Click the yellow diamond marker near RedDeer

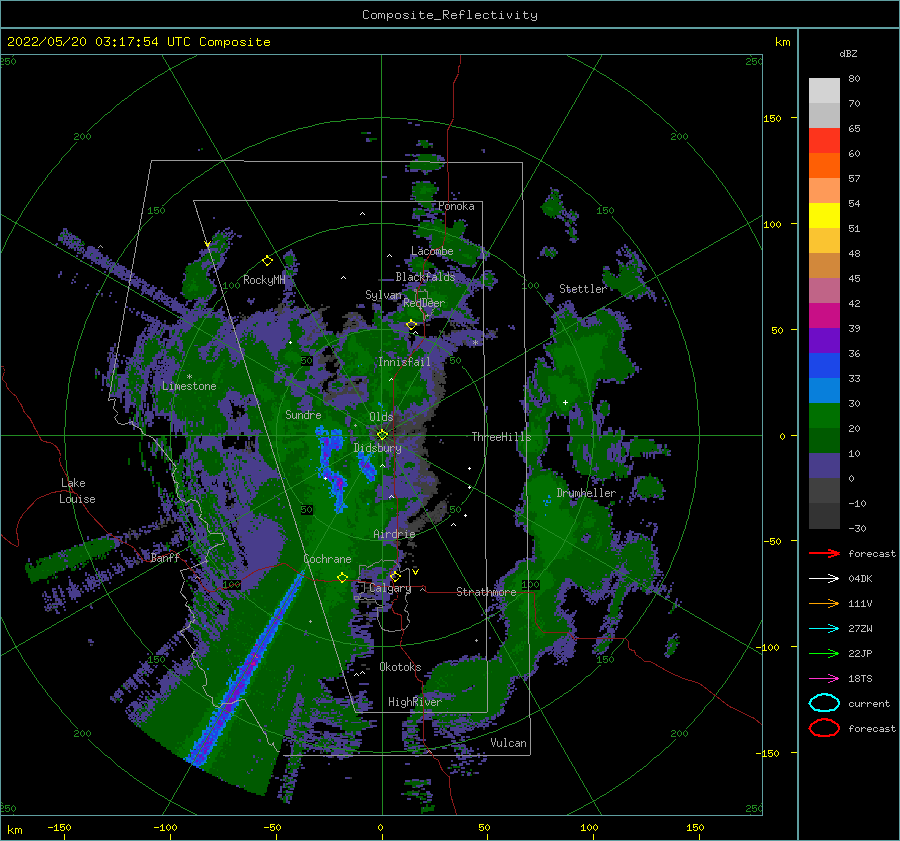coord(411,325)
